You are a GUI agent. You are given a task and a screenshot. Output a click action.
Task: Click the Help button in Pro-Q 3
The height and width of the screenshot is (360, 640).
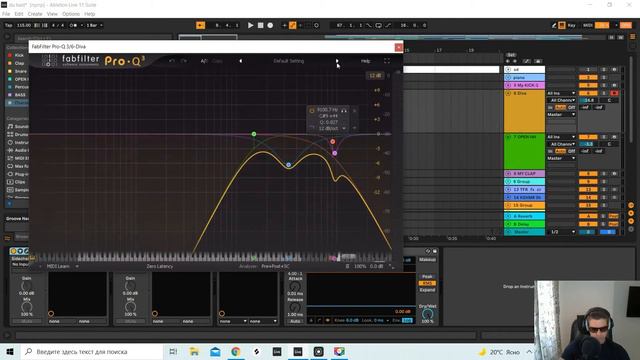click(365, 61)
